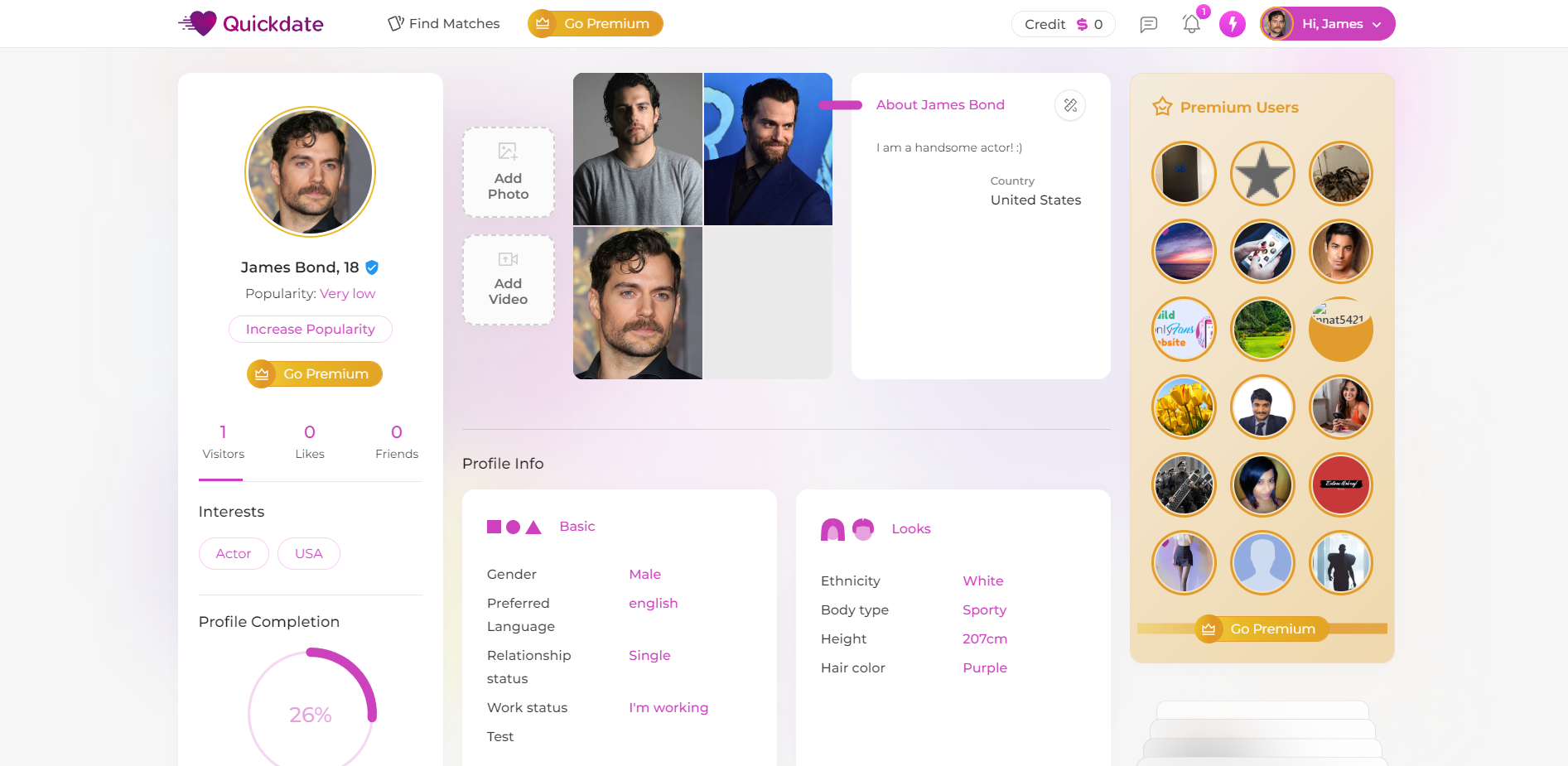Image resolution: width=1568 pixels, height=766 pixels.
Task: Click the 26% profile completion ring
Action: click(x=311, y=713)
